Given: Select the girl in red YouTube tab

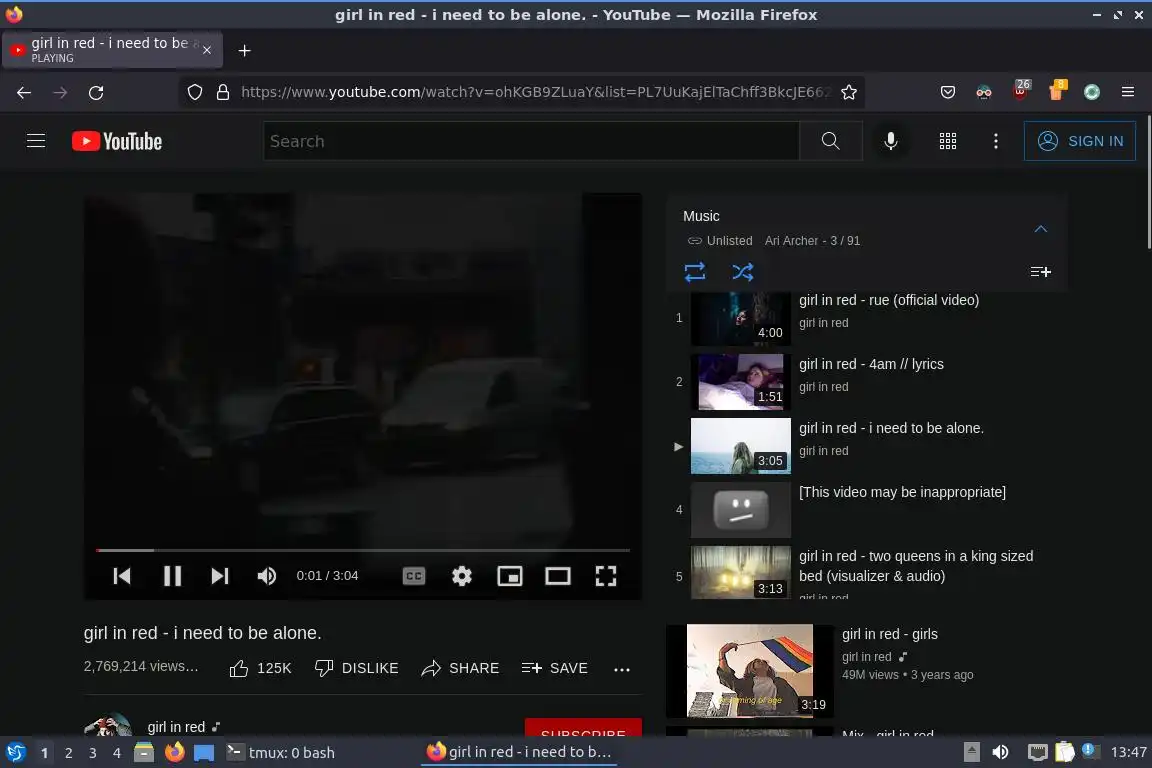Looking at the screenshot, I should tap(112, 50).
